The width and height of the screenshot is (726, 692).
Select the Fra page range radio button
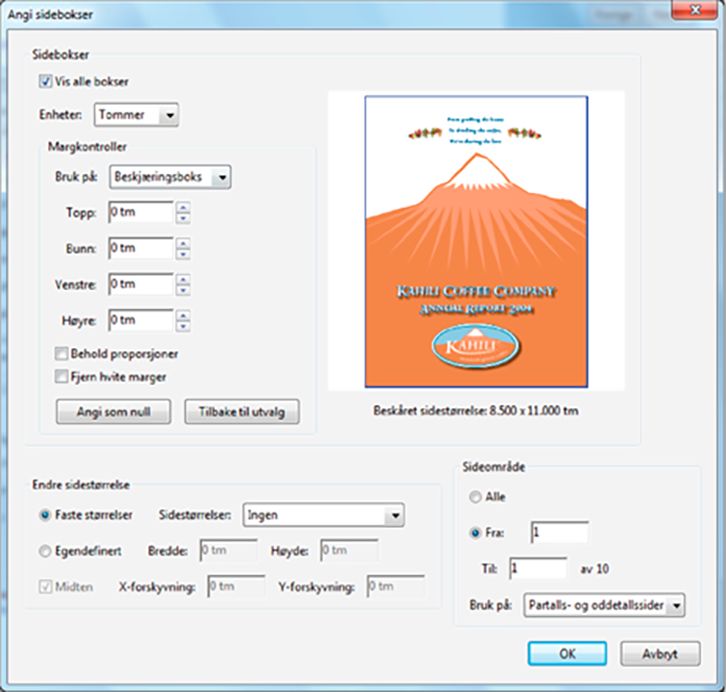coord(475,533)
